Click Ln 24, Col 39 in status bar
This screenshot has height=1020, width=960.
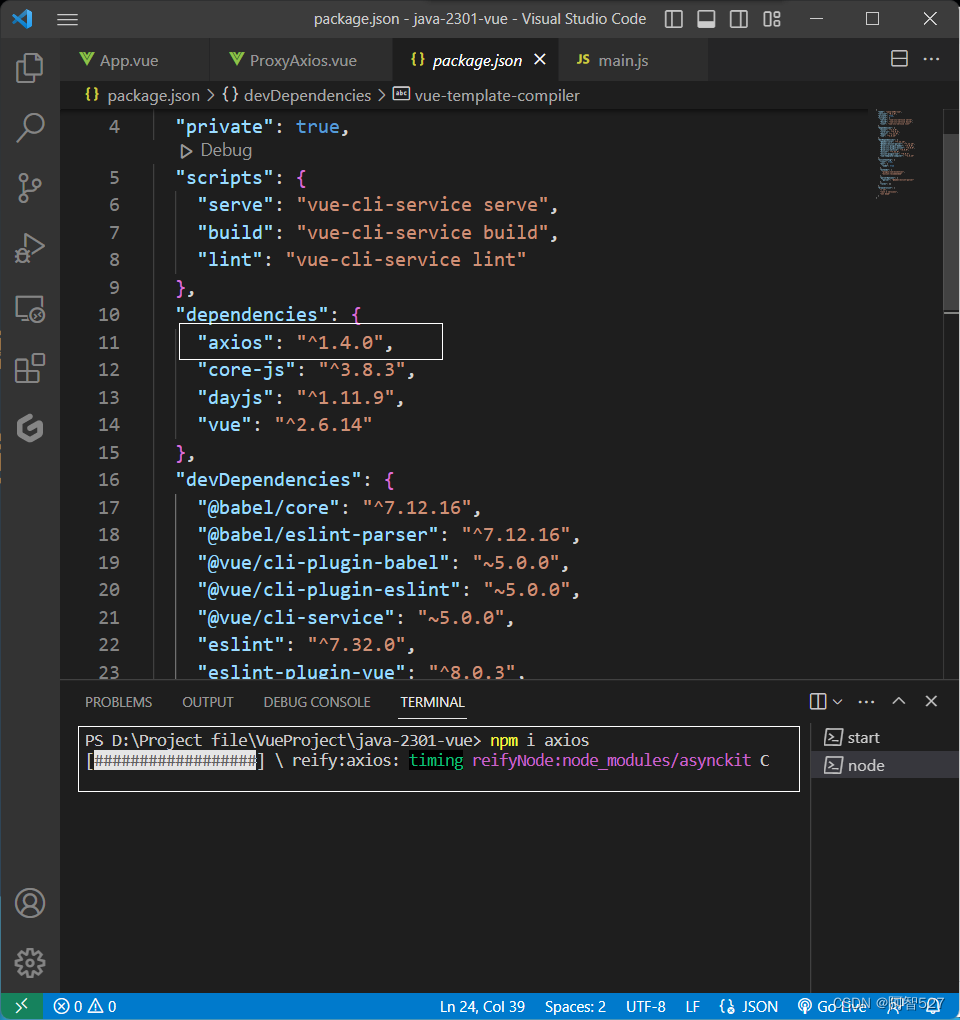click(482, 1006)
